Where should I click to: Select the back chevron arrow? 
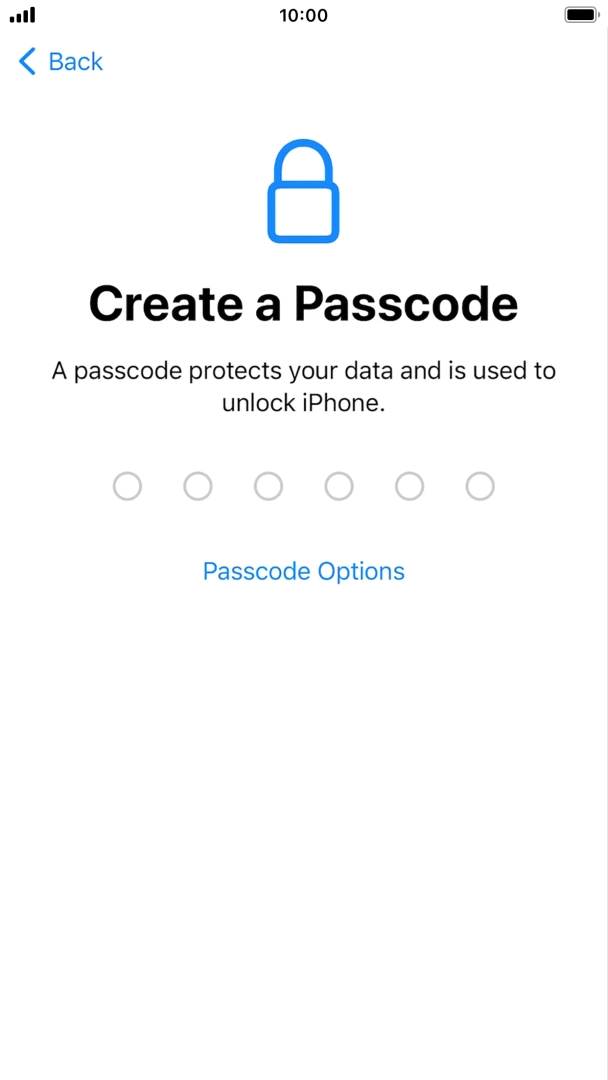pos(26,61)
